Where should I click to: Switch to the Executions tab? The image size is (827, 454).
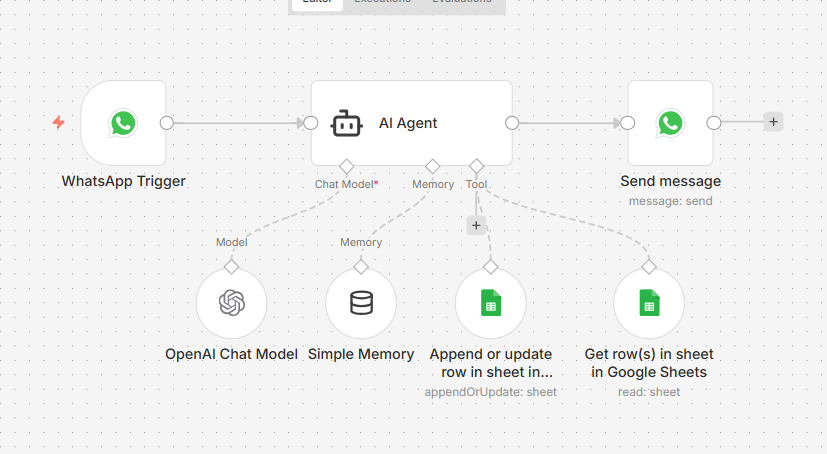(382, 2)
